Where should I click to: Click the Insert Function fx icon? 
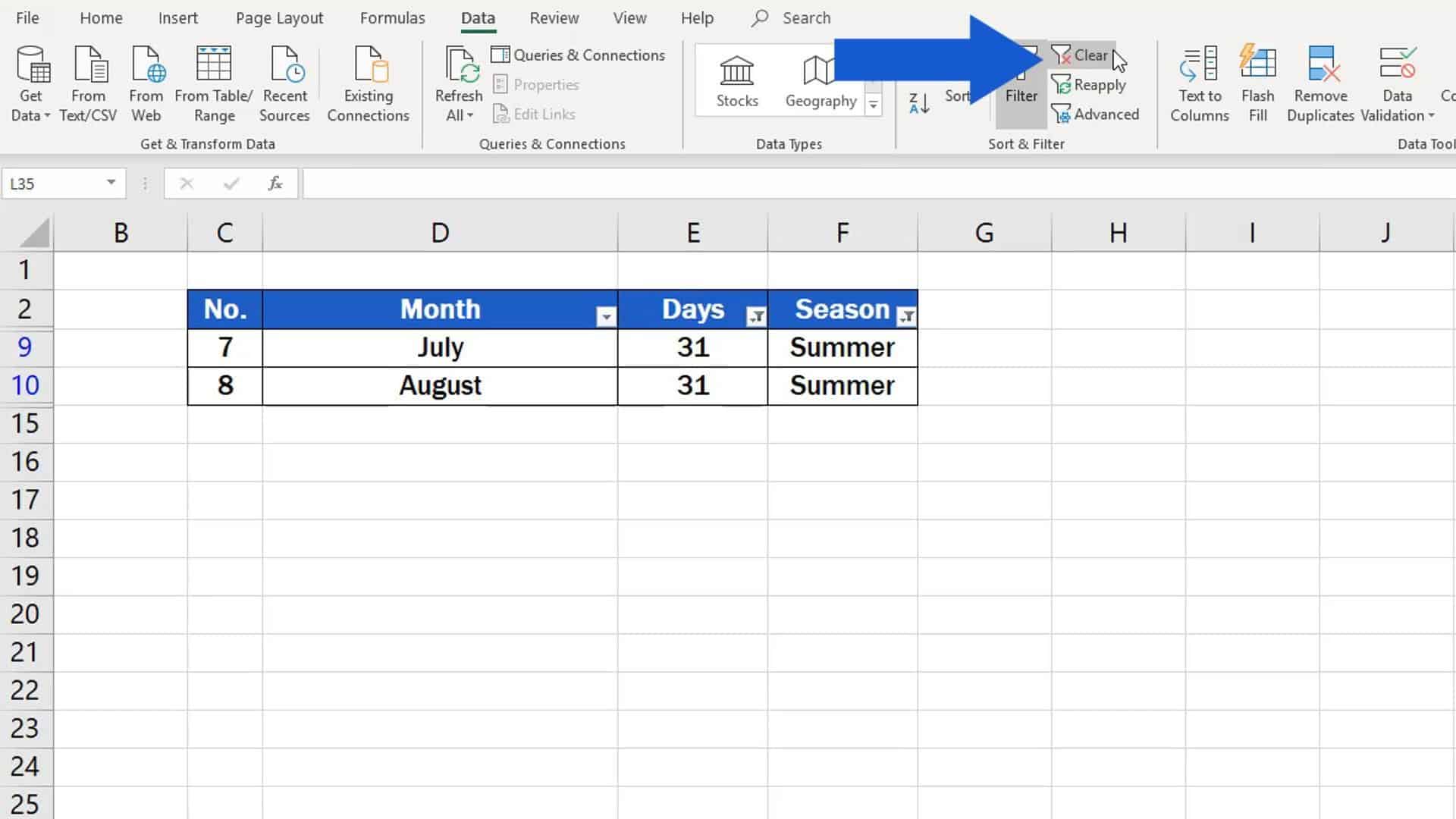(275, 184)
